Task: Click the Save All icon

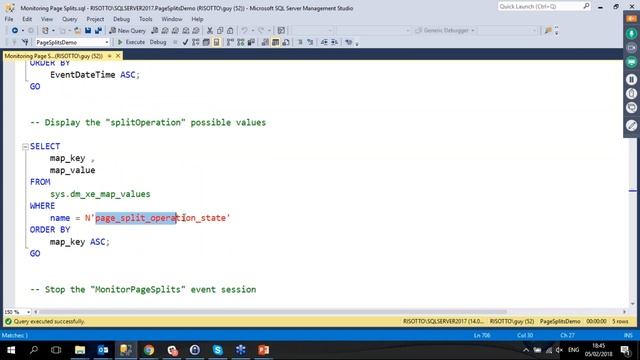Action: 98,31
